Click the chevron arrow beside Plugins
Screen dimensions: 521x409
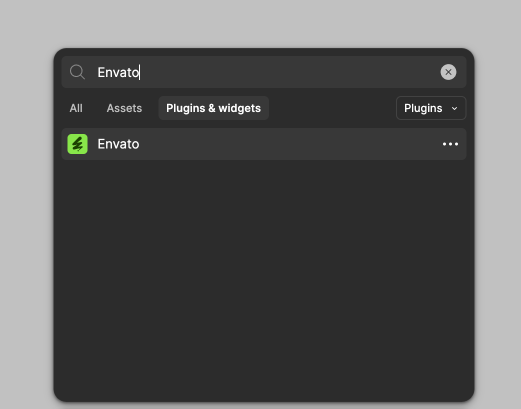click(x=454, y=108)
